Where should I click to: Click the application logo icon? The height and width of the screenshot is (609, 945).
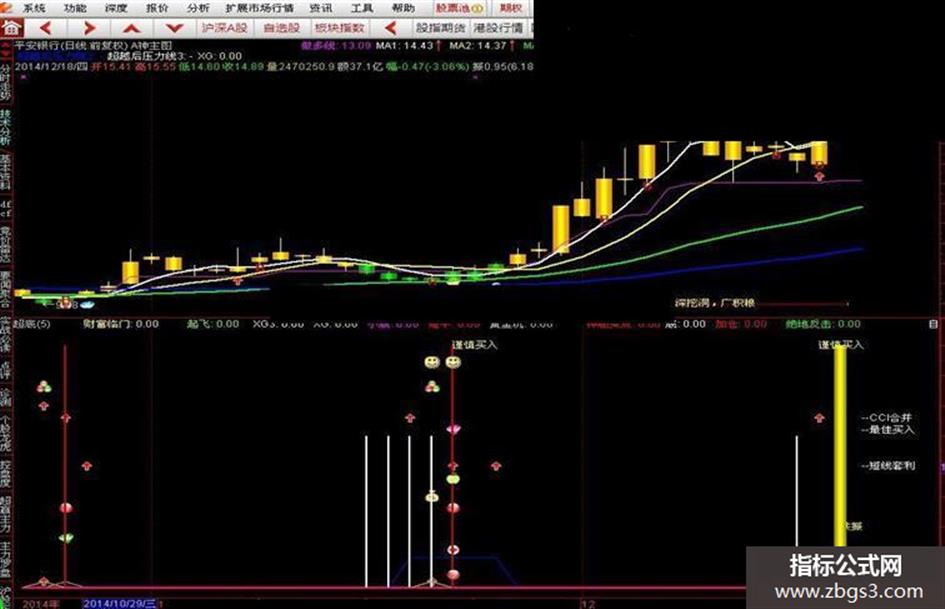tap(6, 8)
